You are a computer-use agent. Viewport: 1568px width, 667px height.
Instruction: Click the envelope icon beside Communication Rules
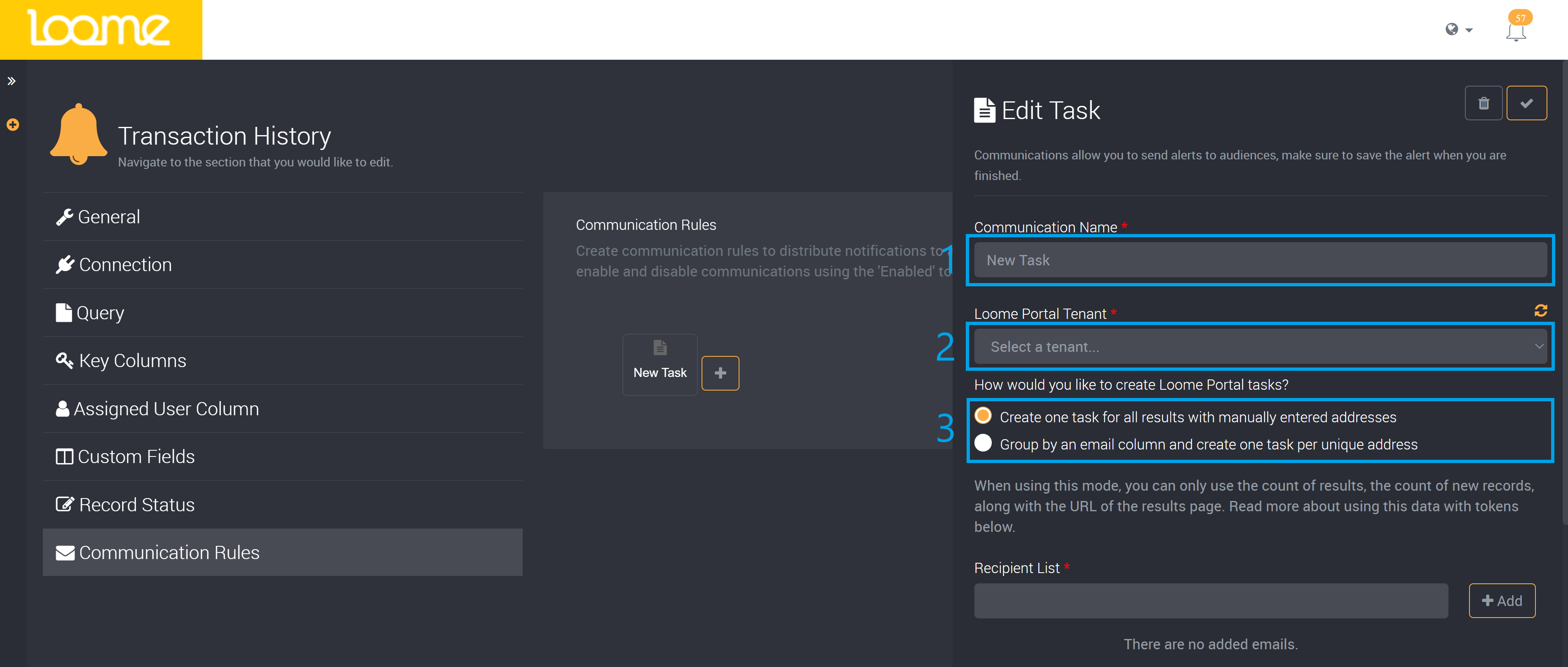tap(65, 552)
